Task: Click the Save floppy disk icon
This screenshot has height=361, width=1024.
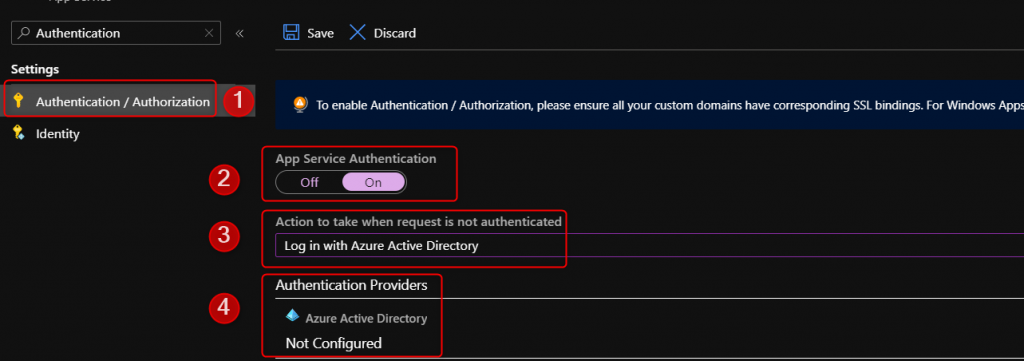Action: 291,33
